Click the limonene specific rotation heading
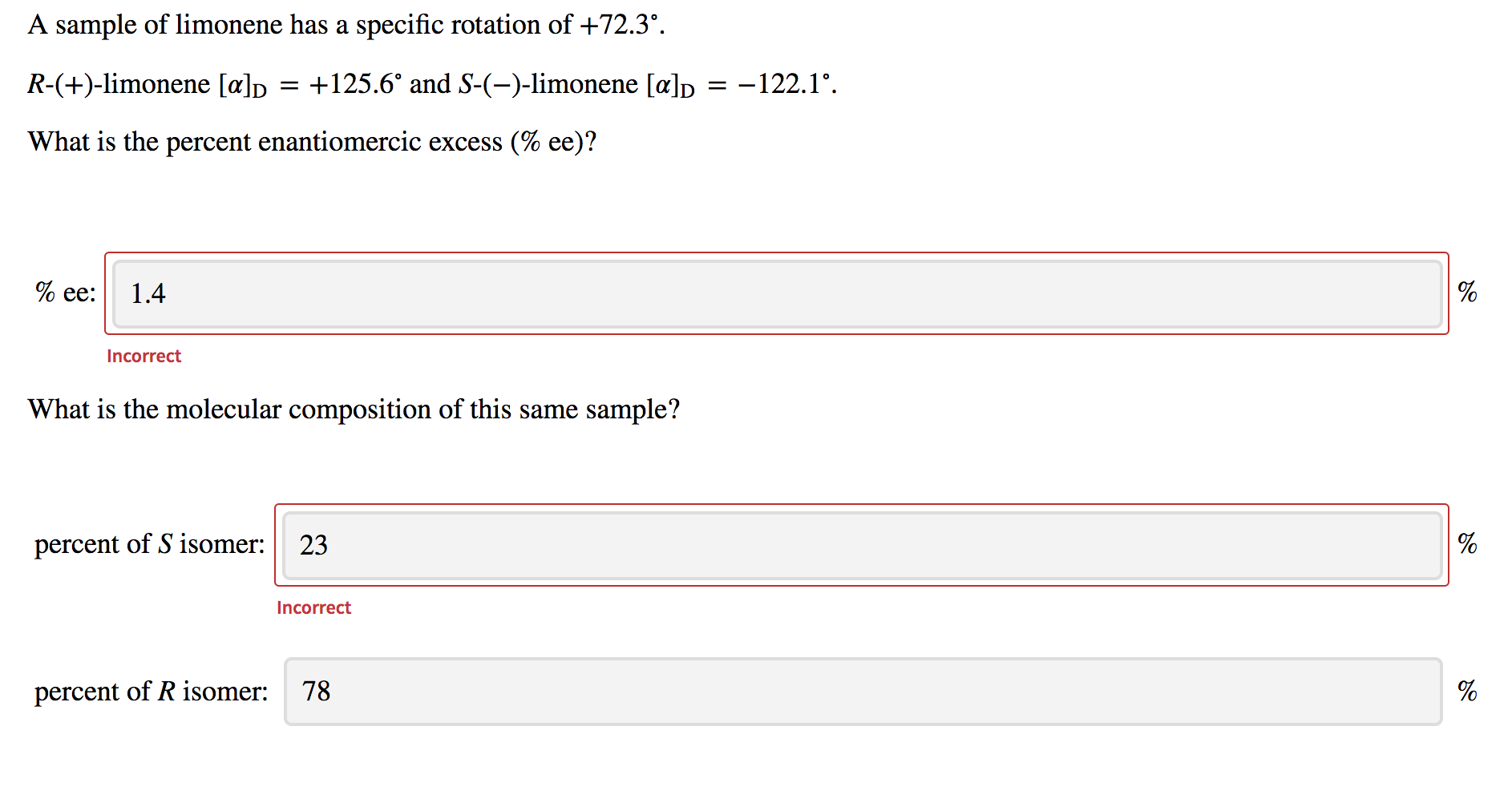The width and height of the screenshot is (1512, 803). [x=345, y=24]
